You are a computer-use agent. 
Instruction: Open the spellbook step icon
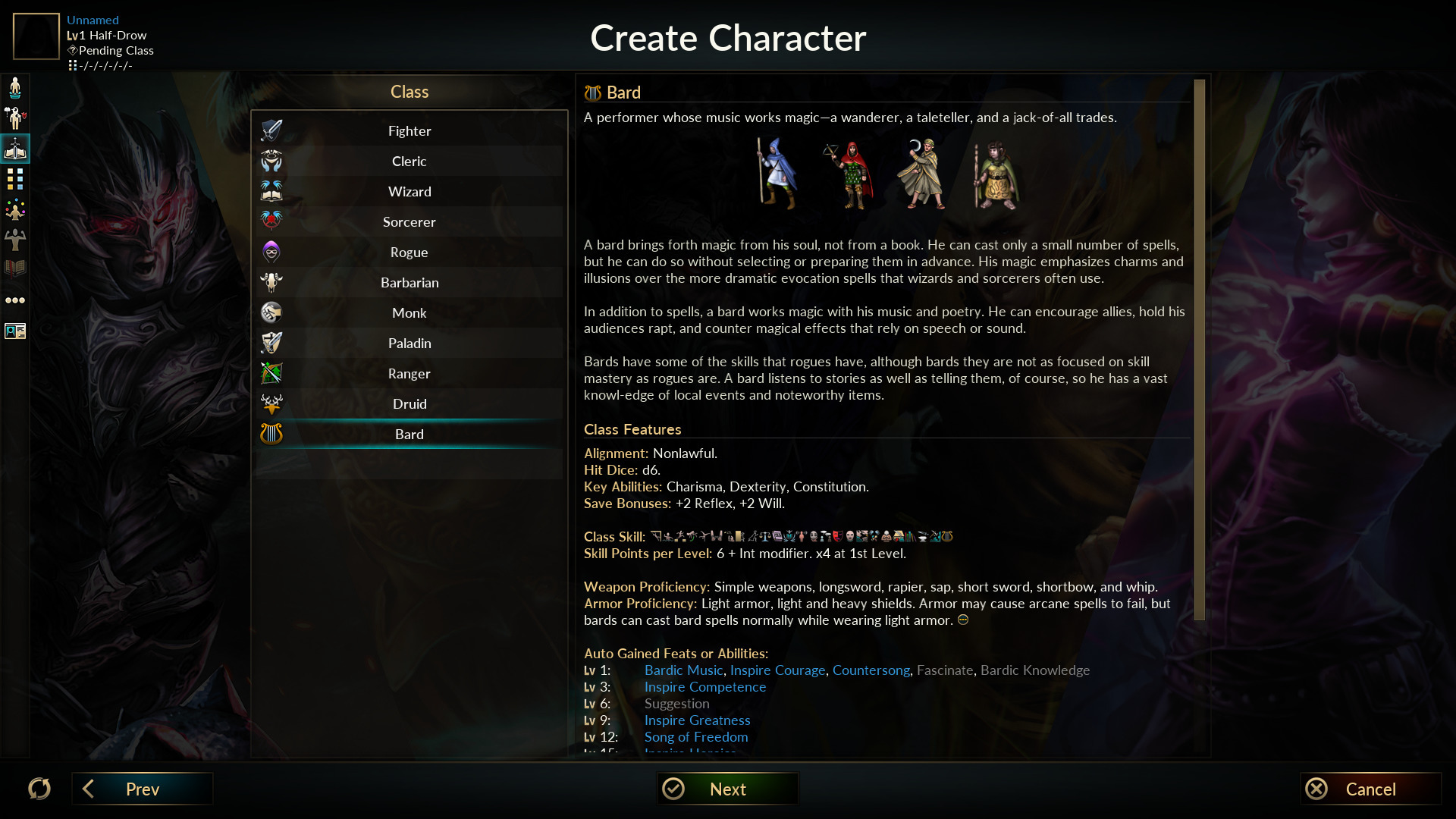pos(15,268)
